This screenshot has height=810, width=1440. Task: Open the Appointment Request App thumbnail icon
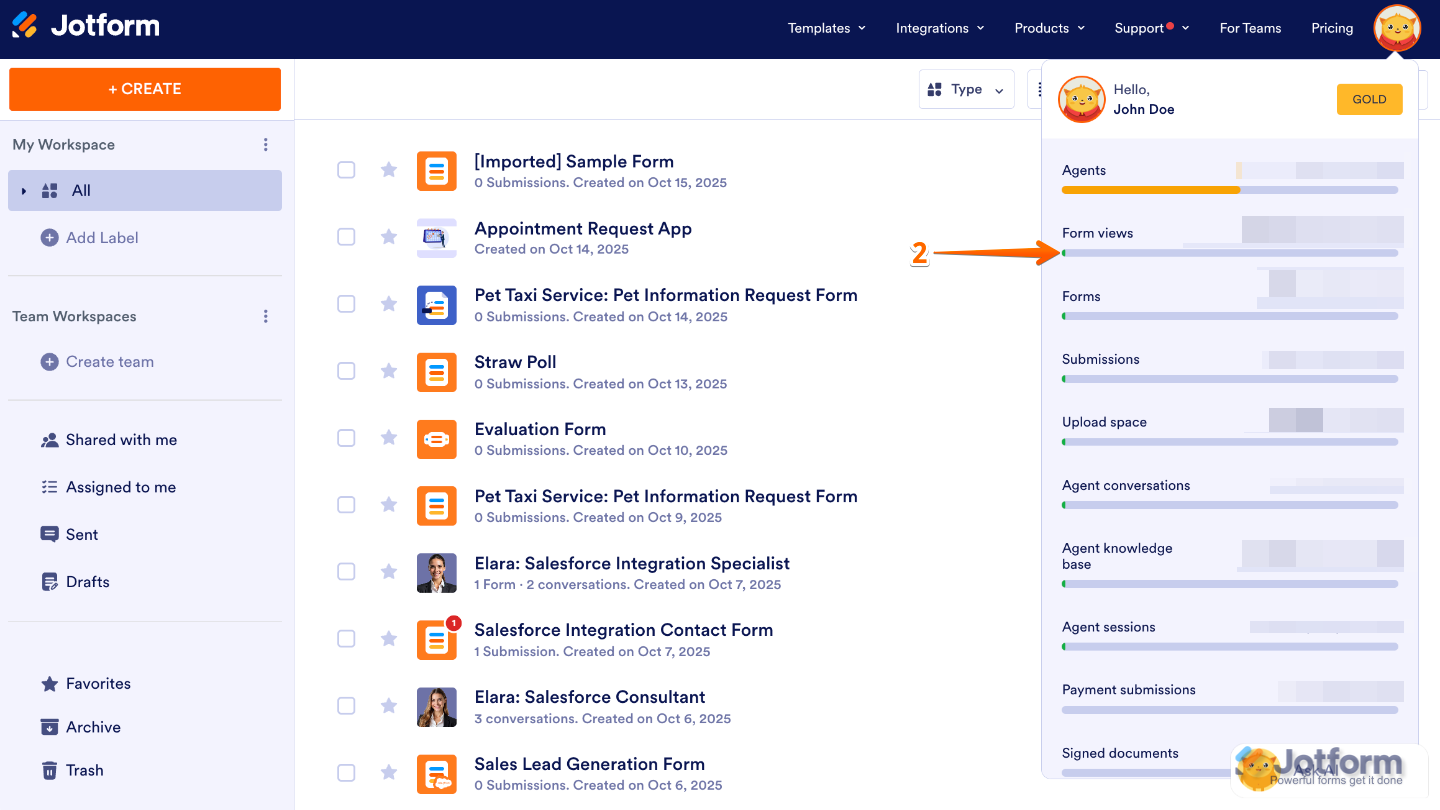pyautogui.click(x=437, y=238)
